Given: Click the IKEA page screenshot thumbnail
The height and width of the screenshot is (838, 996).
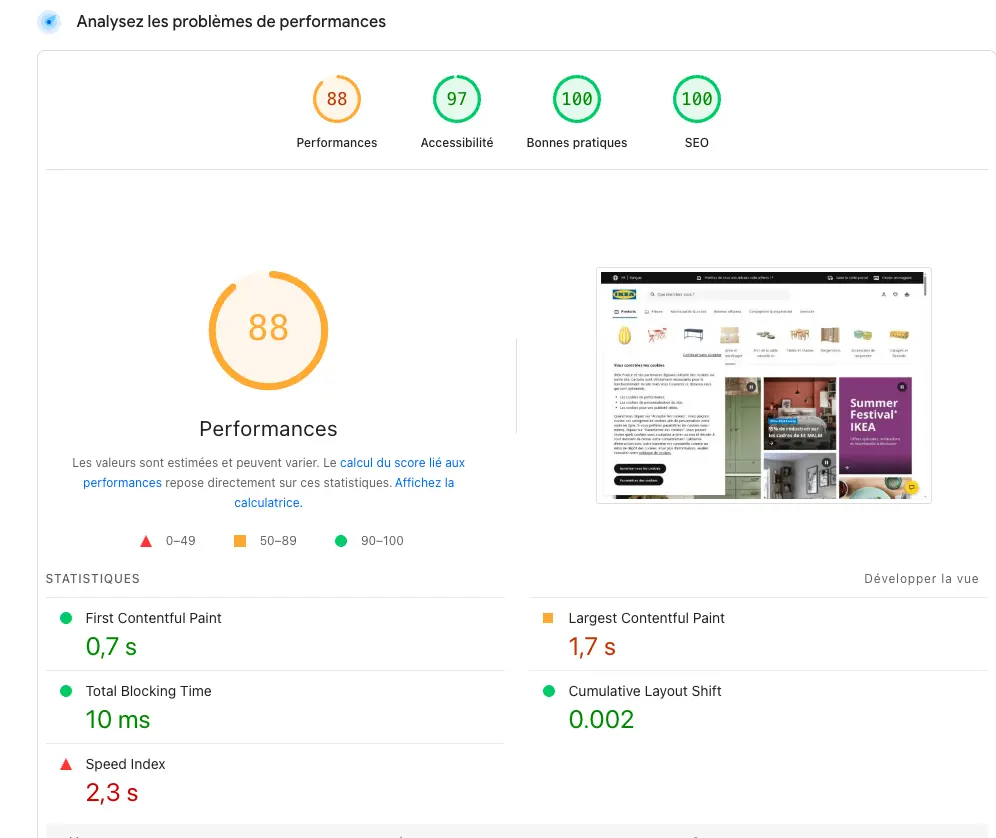Looking at the screenshot, I should click(x=763, y=386).
